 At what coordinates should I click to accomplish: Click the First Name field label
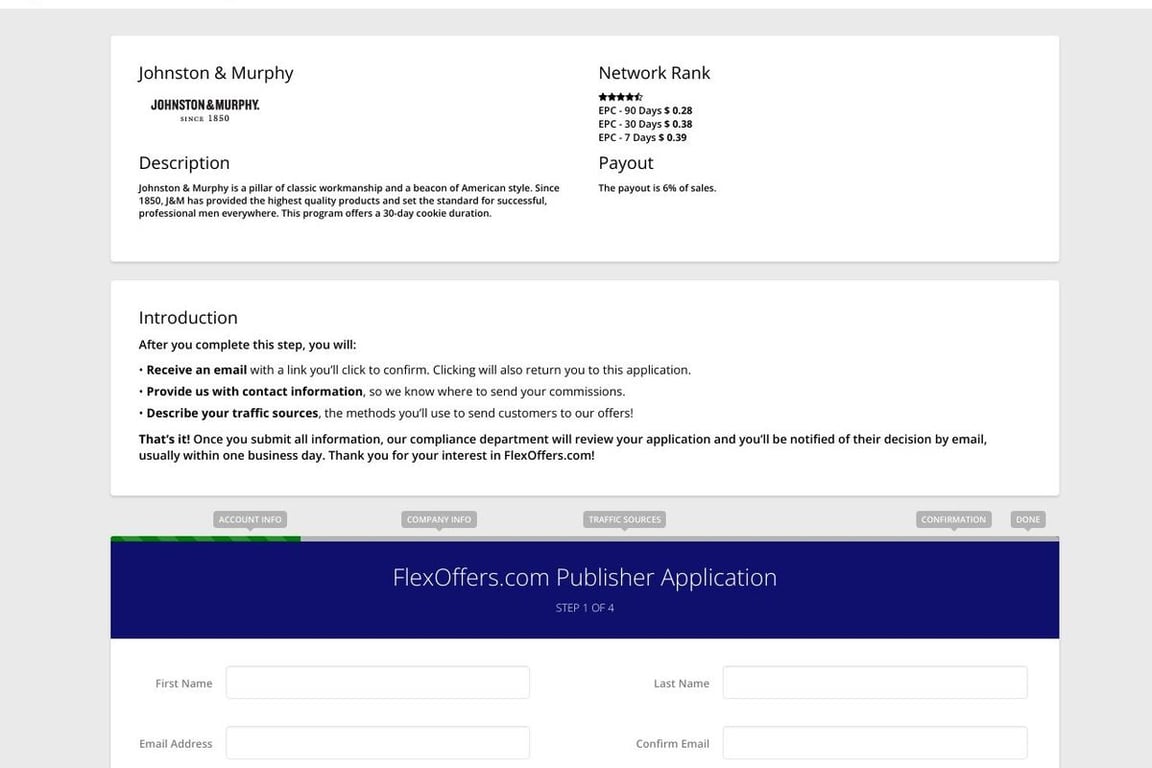click(184, 684)
